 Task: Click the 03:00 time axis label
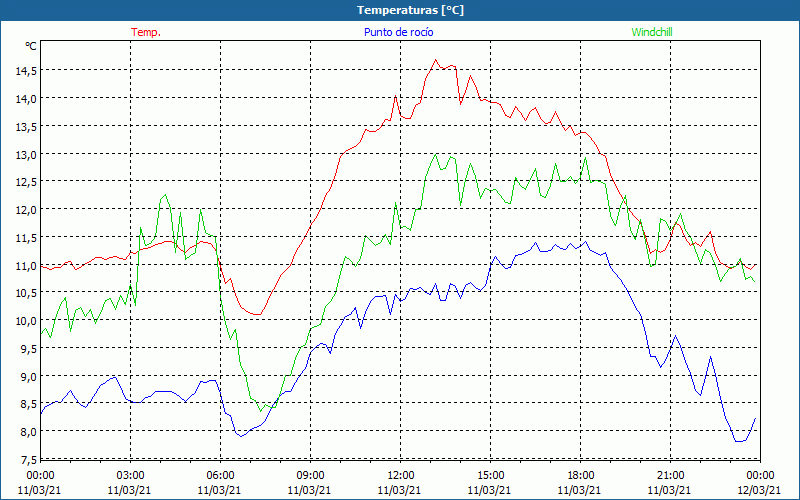[x=130, y=476]
